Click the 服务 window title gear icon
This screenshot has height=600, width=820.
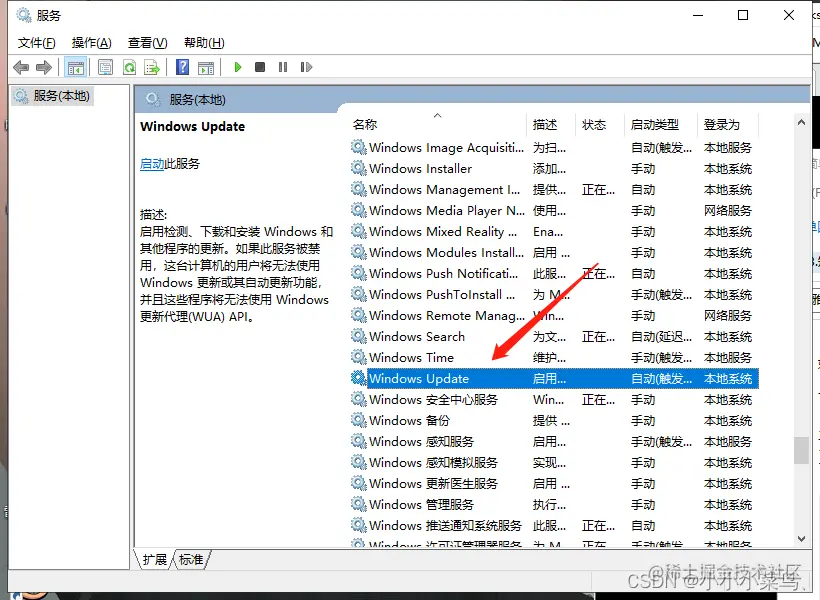click(24, 15)
